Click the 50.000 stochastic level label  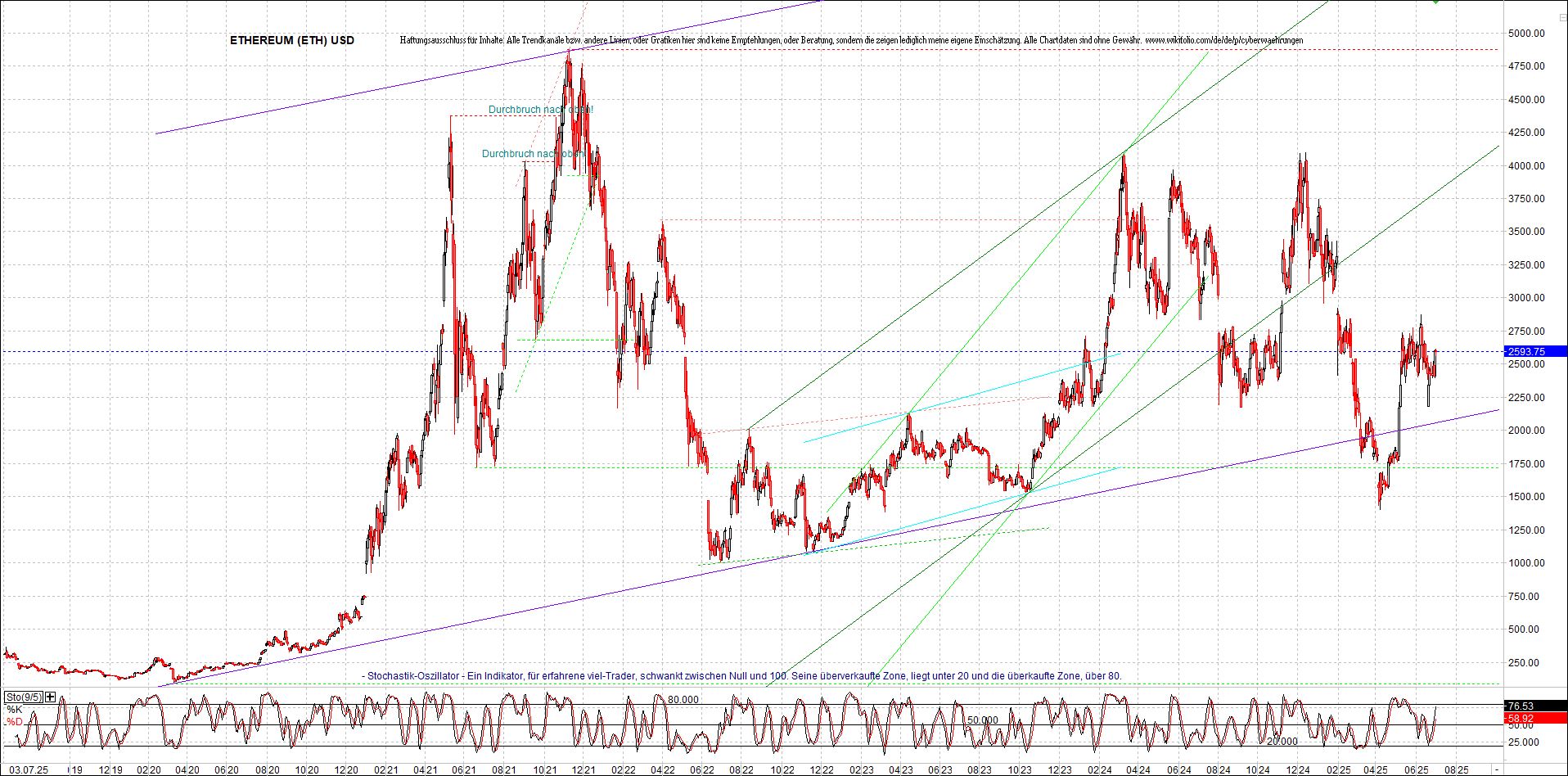point(983,720)
